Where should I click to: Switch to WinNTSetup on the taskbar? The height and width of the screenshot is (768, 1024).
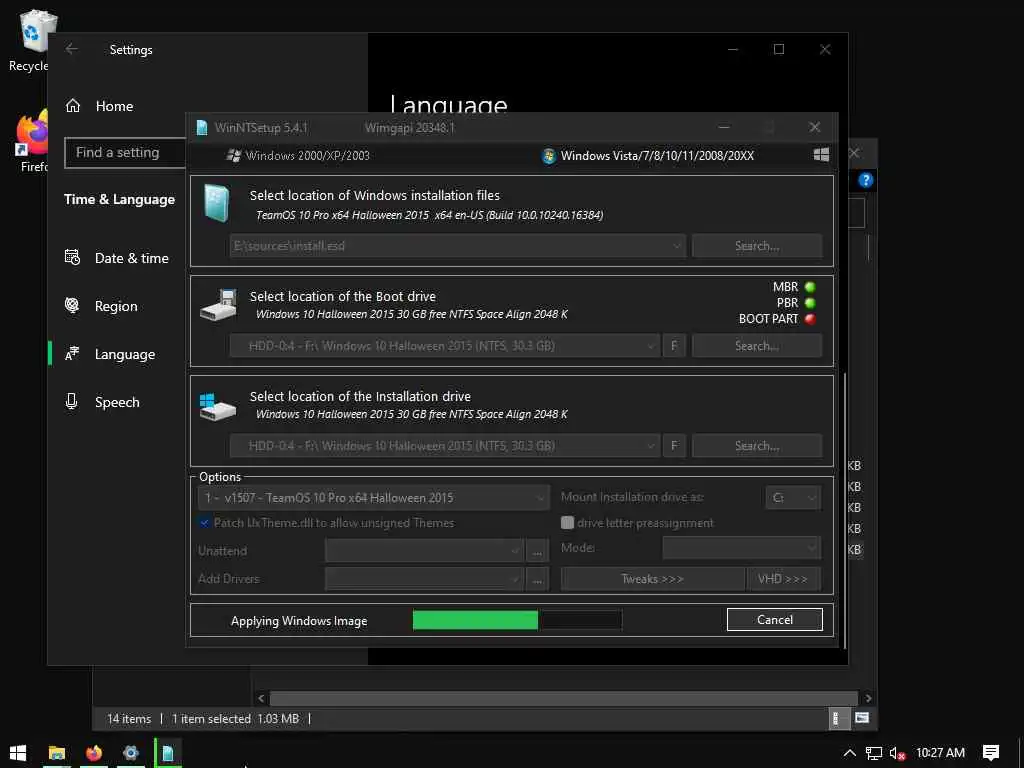point(168,753)
